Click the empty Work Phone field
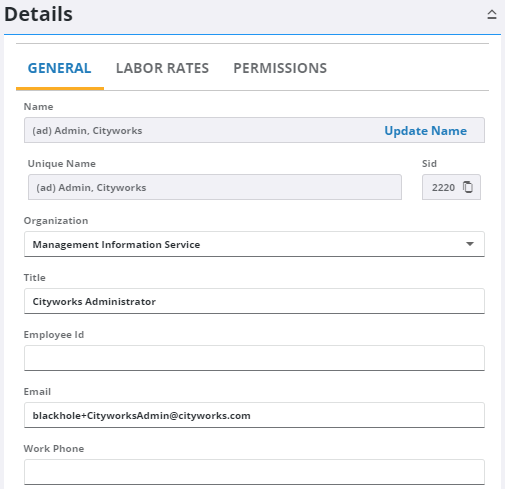 click(254, 472)
